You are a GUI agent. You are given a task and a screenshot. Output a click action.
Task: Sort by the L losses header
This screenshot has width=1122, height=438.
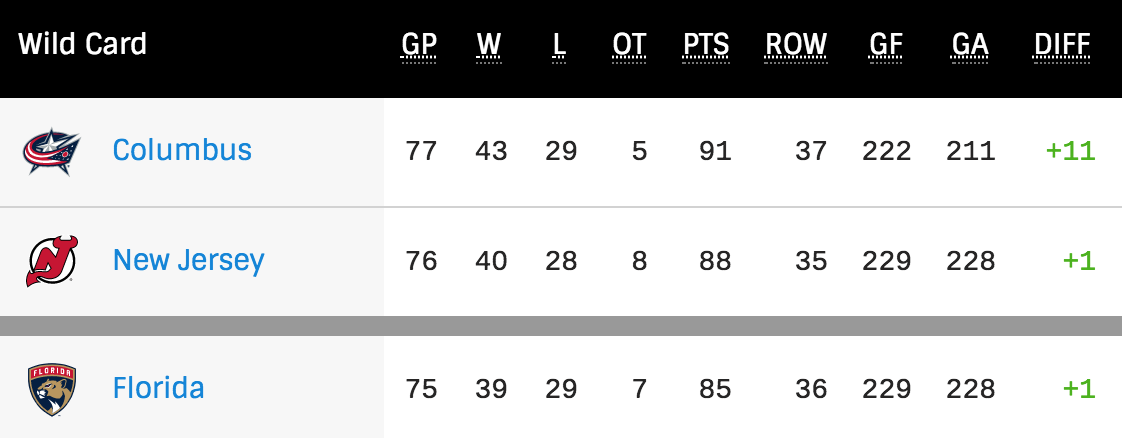coord(559,45)
